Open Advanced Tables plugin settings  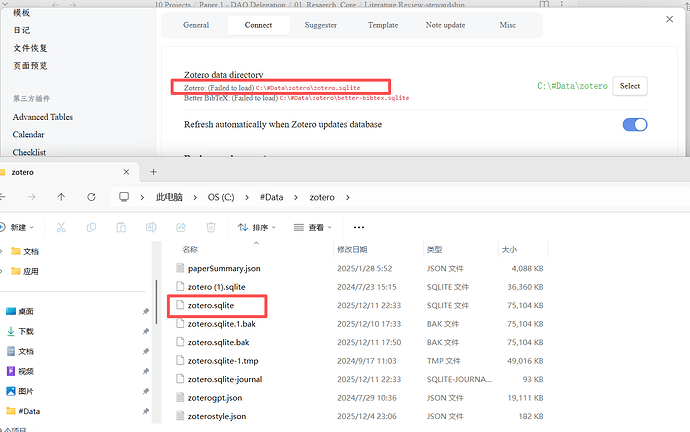[42, 117]
